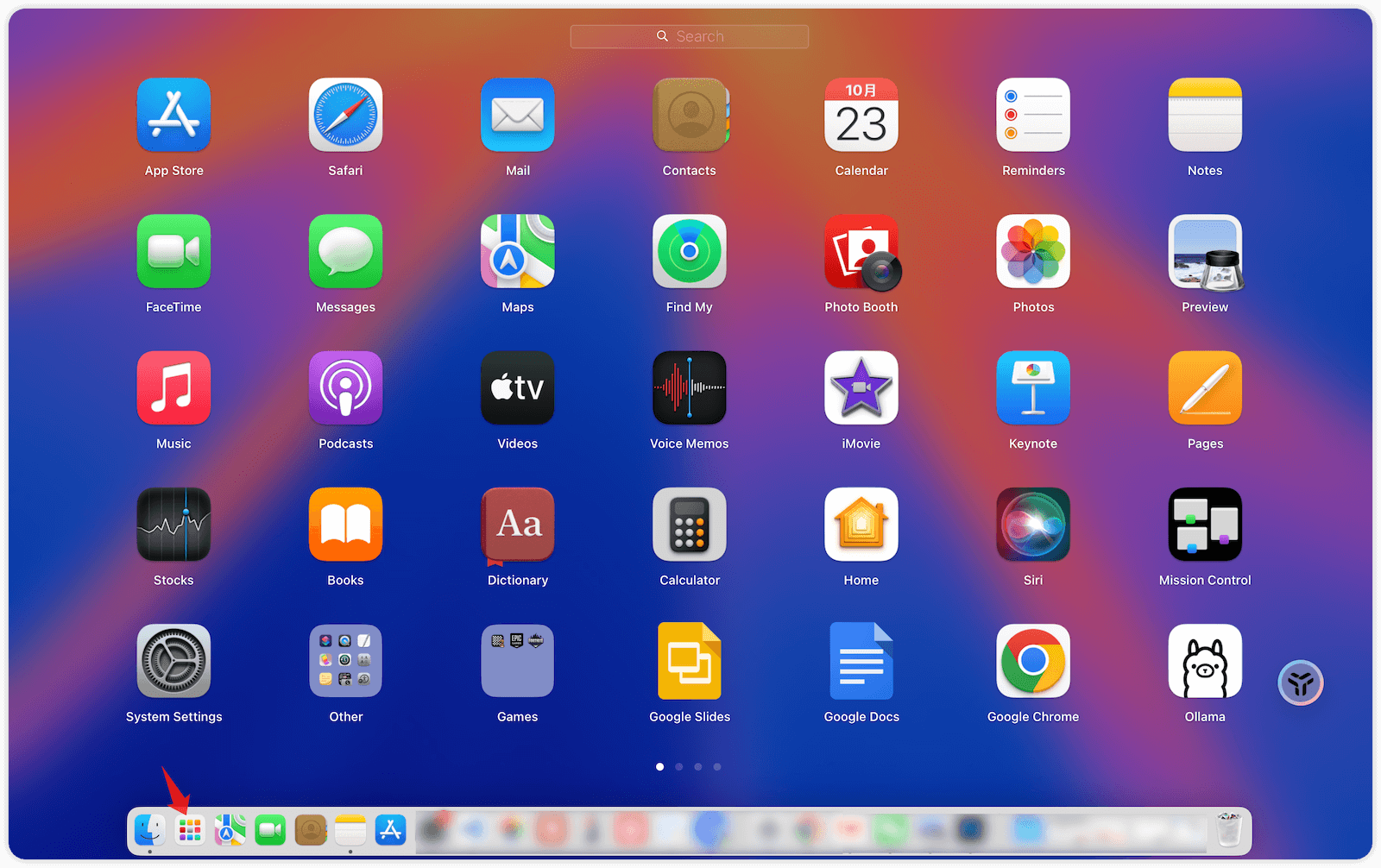The image size is (1381, 868).
Task: Launch Voice Memos
Action: click(690, 387)
